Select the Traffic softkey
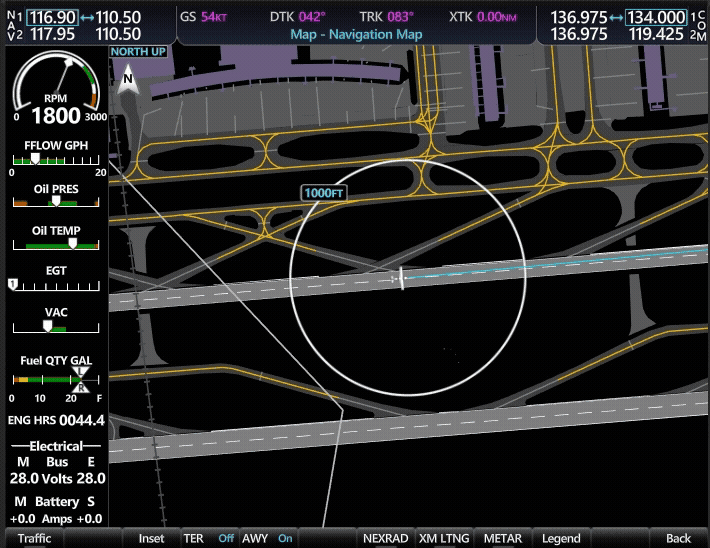 (34, 538)
